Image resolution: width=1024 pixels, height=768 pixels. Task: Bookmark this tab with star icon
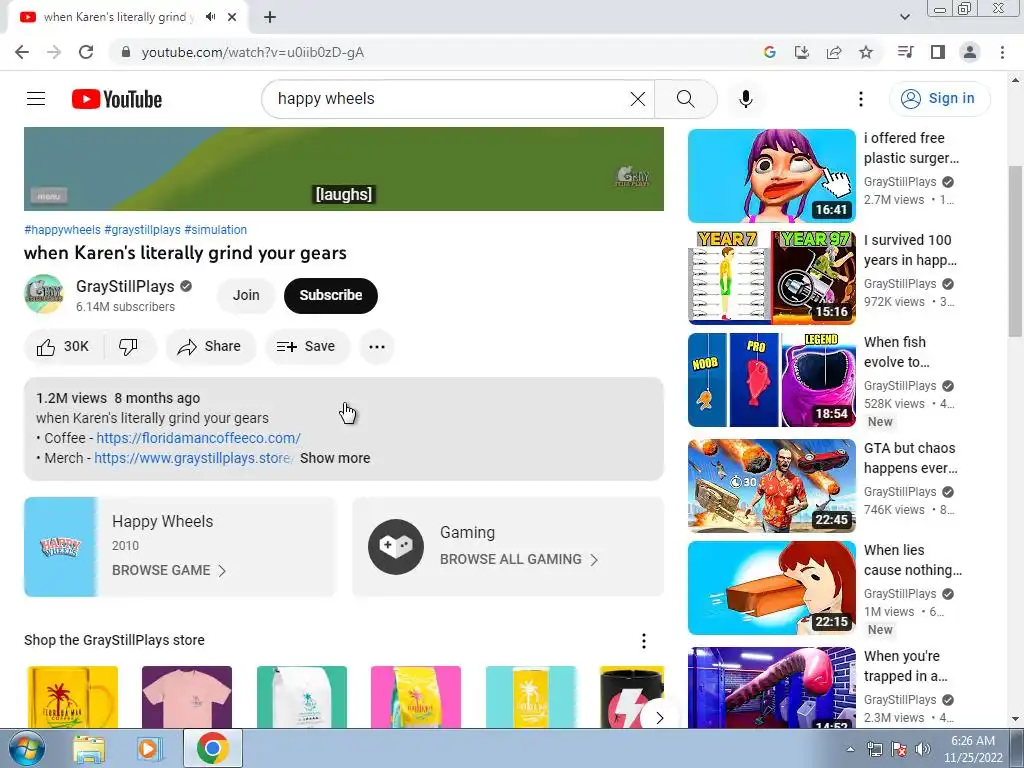pyautogui.click(x=866, y=52)
